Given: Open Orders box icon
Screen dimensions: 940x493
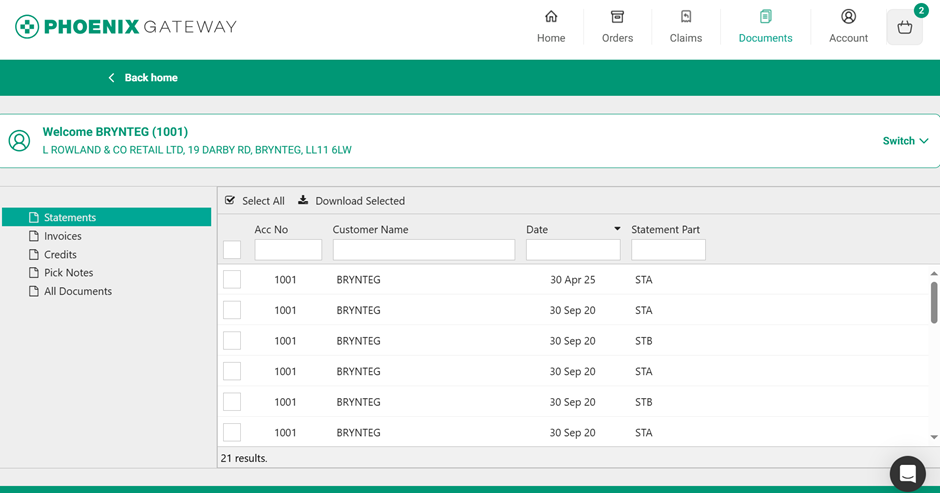Looking at the screenshot, I should [617, 17].
